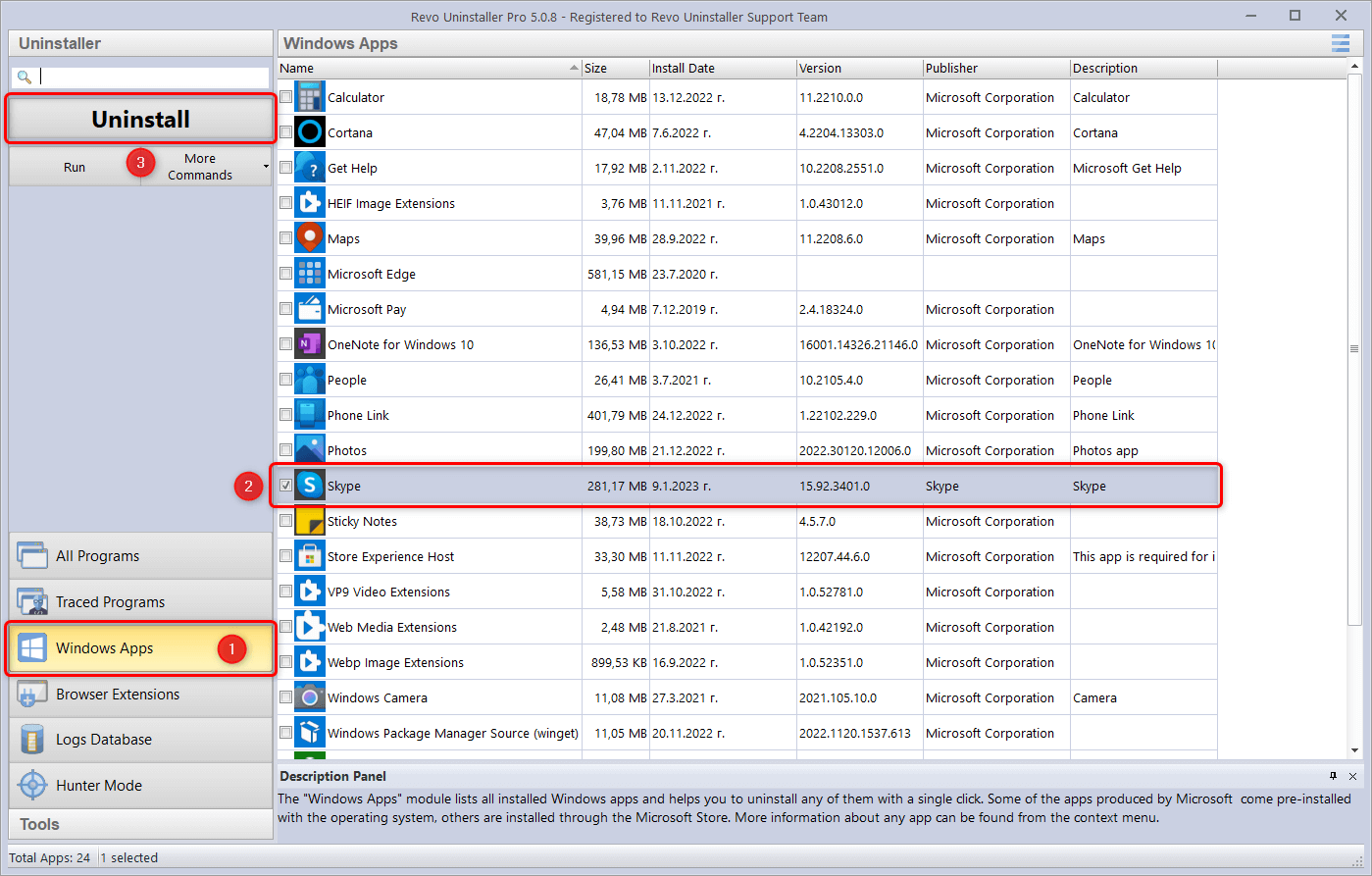Uncheck the Skype checkbox

[285, 486]
